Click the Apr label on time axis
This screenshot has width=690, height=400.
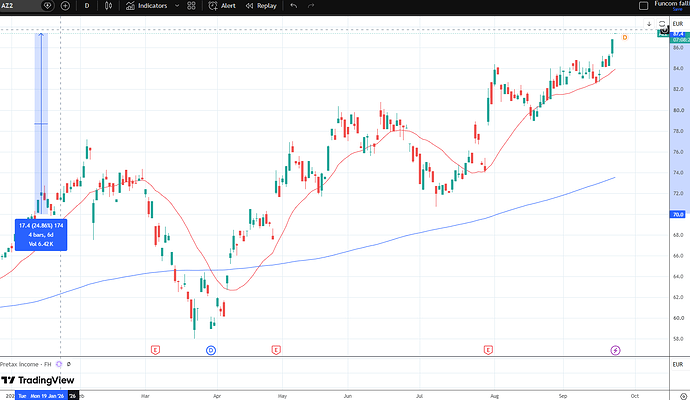pos(217,396)
